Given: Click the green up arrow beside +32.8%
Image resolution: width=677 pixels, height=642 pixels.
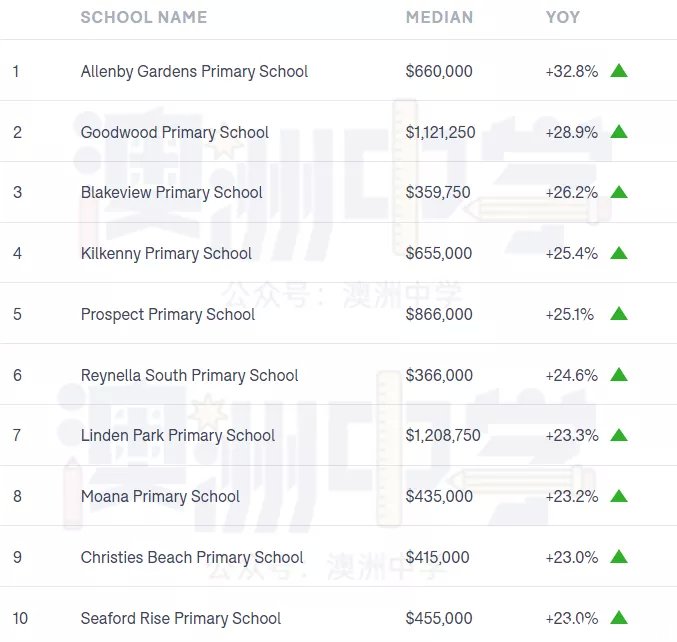Looking at the screenshot, I should [x=619, y=70].
